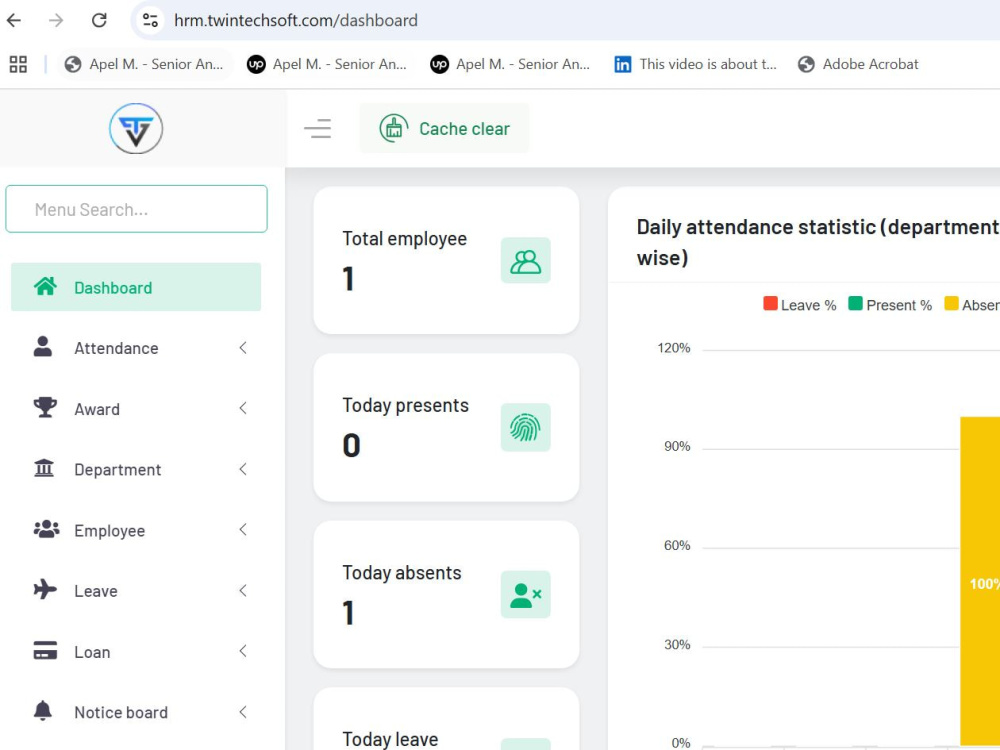Expand the Award menu chevron
Image resolution: width=1000 pixels, height=750 pixels.
pos(243,408)
